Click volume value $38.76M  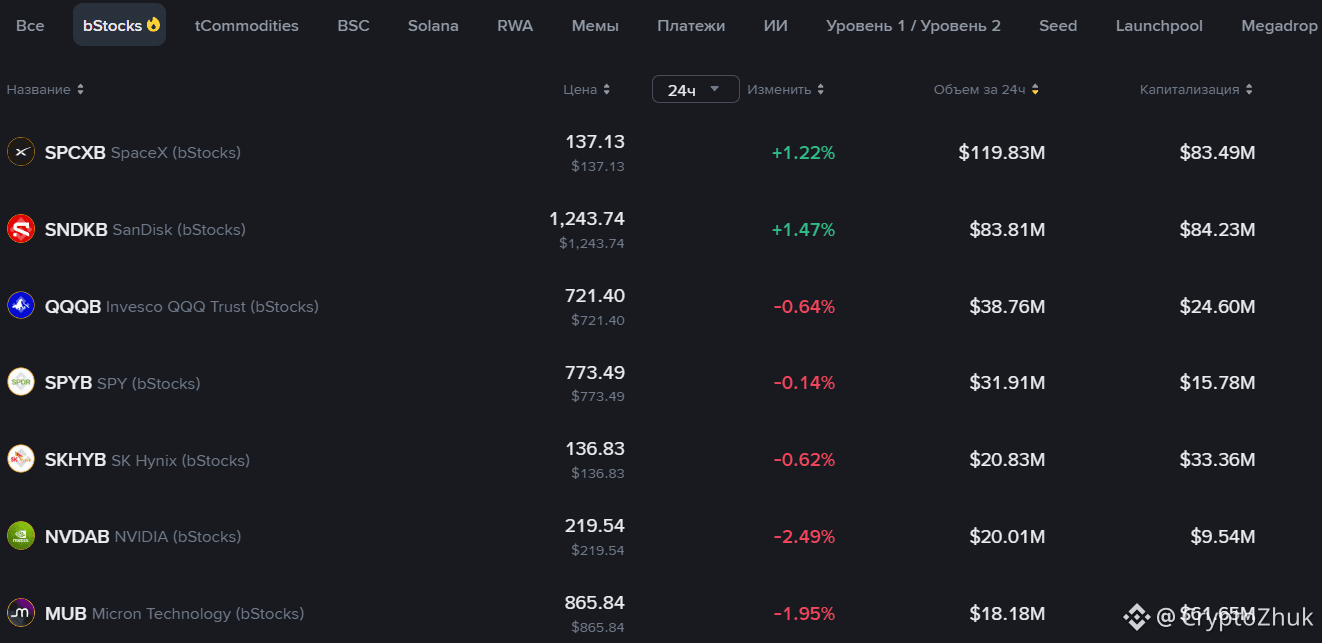pyautogui.click(x=1007, y=307)
